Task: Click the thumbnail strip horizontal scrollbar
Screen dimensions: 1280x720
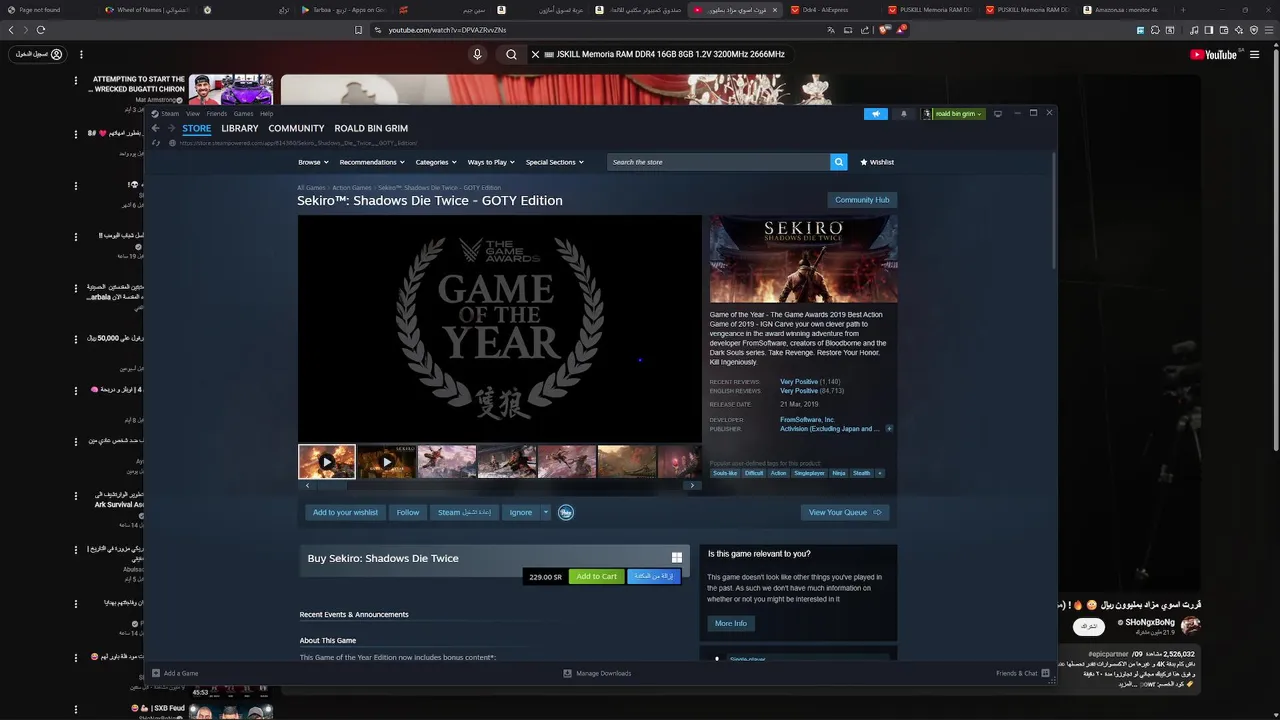Action: 500,485
